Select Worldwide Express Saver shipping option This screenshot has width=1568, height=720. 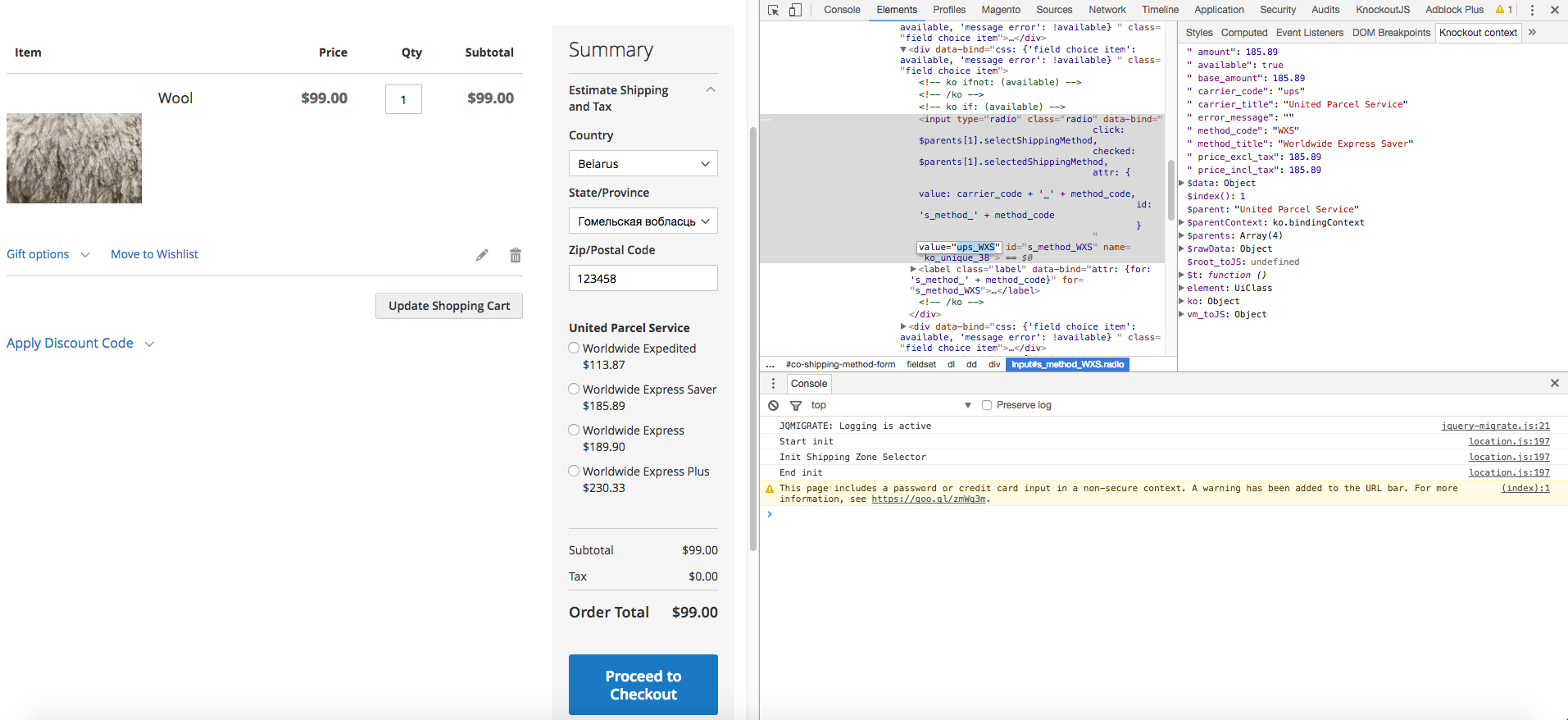574,389
